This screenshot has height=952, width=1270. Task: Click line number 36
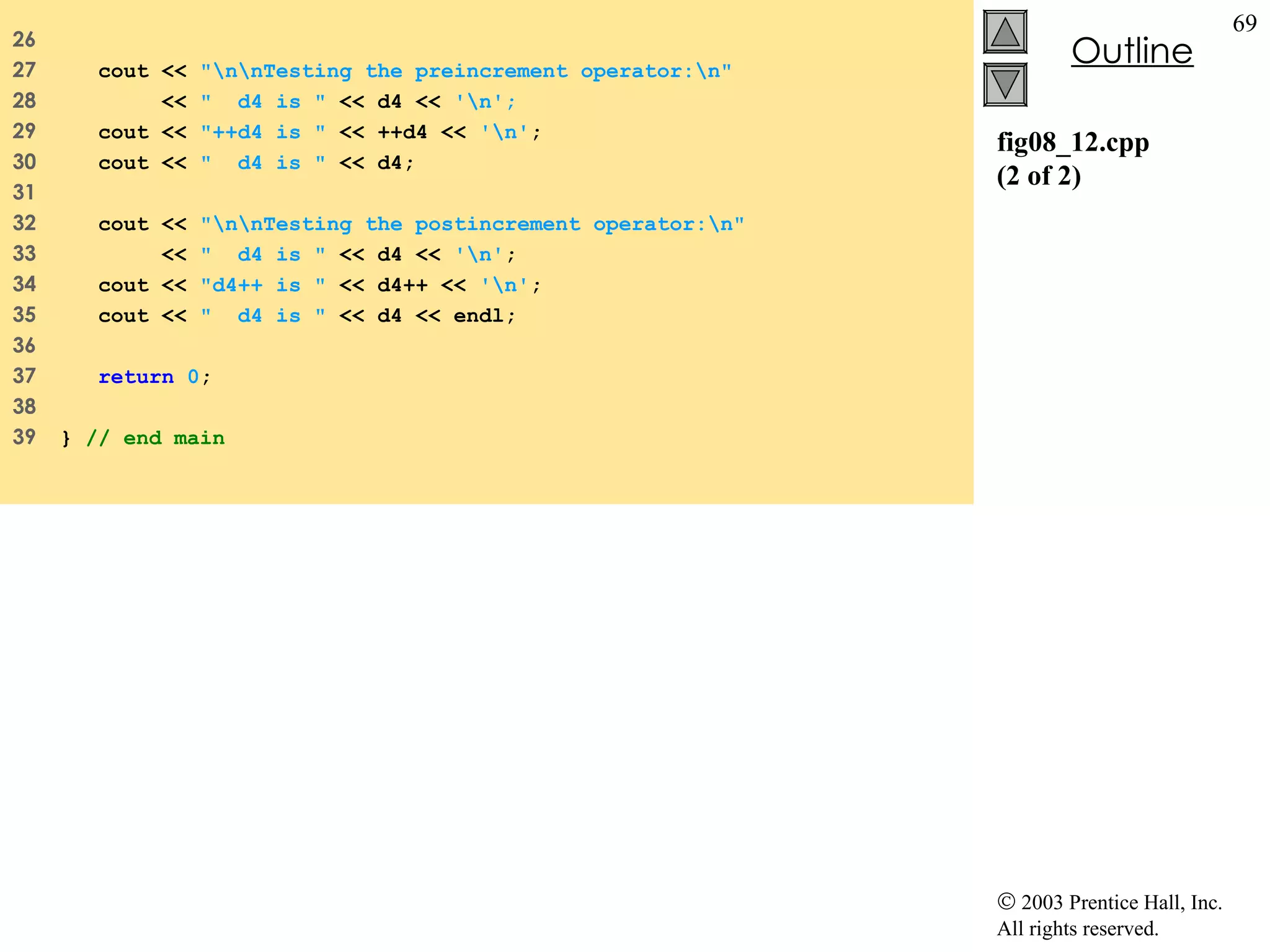[x=24, y=346]
